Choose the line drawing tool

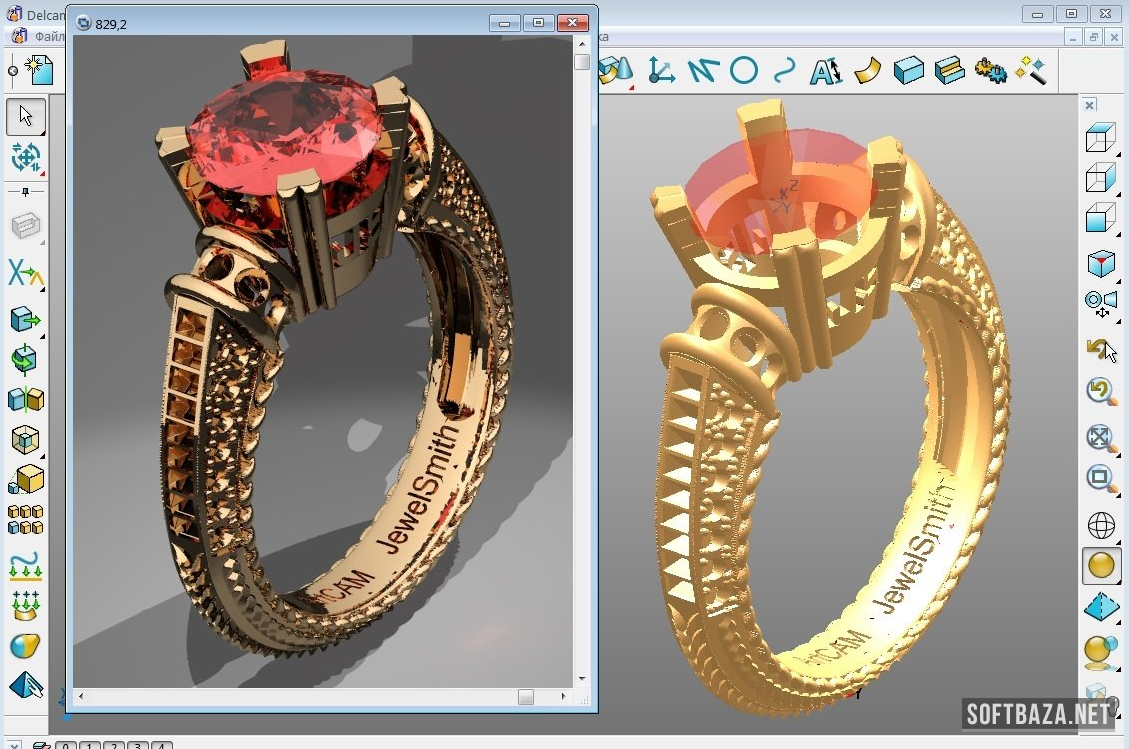tap(703, 70)
